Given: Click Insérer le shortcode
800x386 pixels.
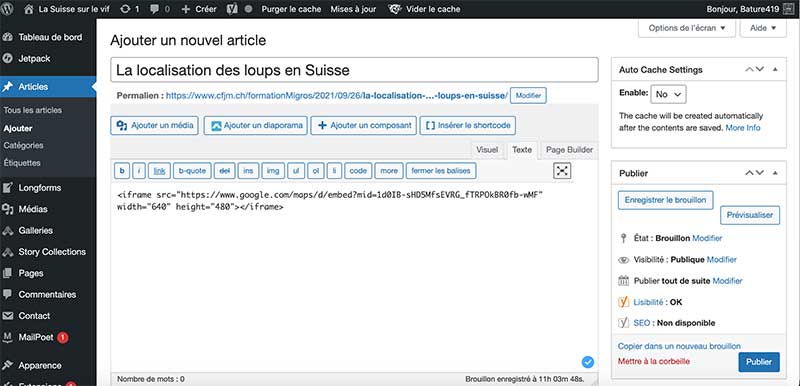Looking at the screenshot, I should (x=468, y=125).
